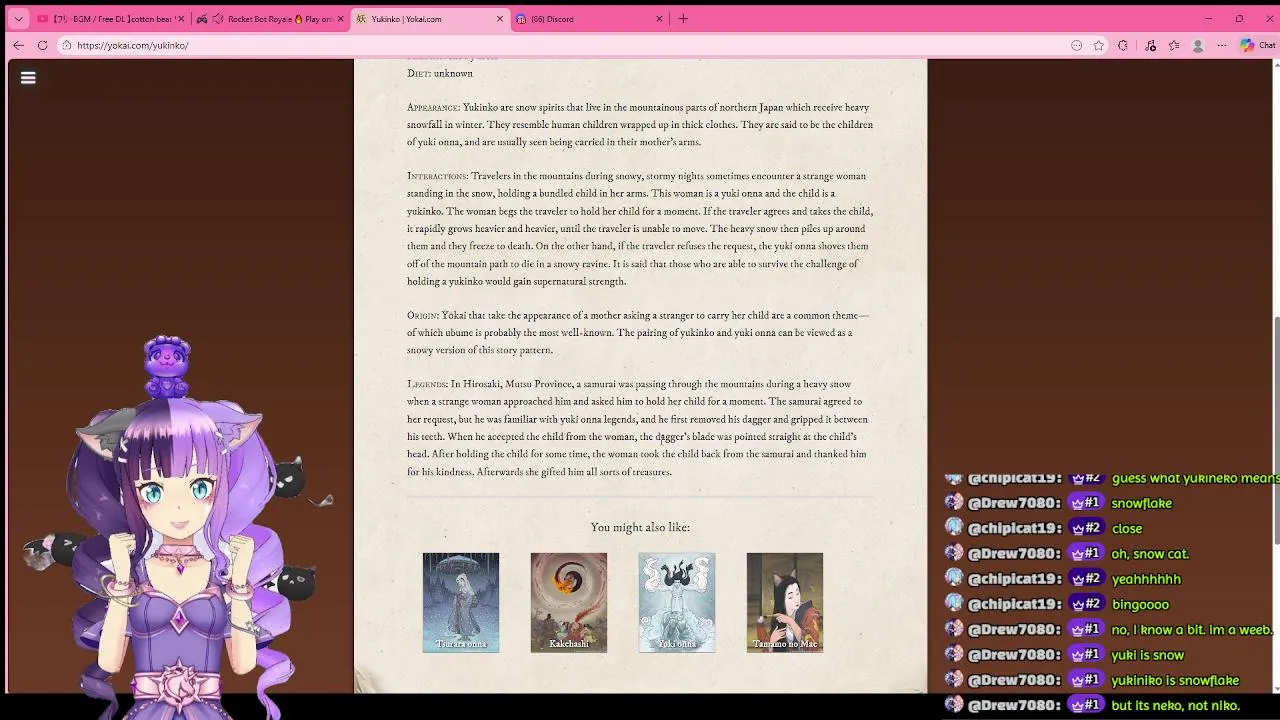
Task: Click chat message 'but its neko, not niko.'
Action: tap(1175, 705)
